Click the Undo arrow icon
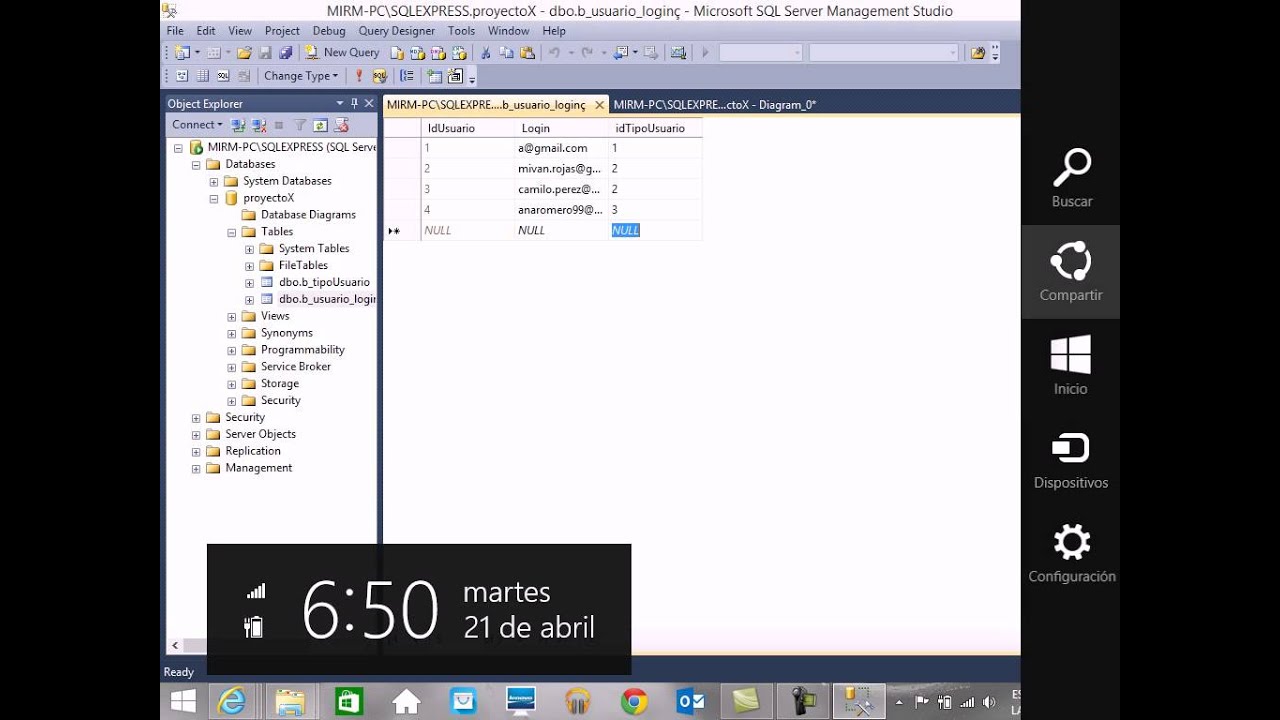This screenshot has height=720, width=1280. [554, 52]
